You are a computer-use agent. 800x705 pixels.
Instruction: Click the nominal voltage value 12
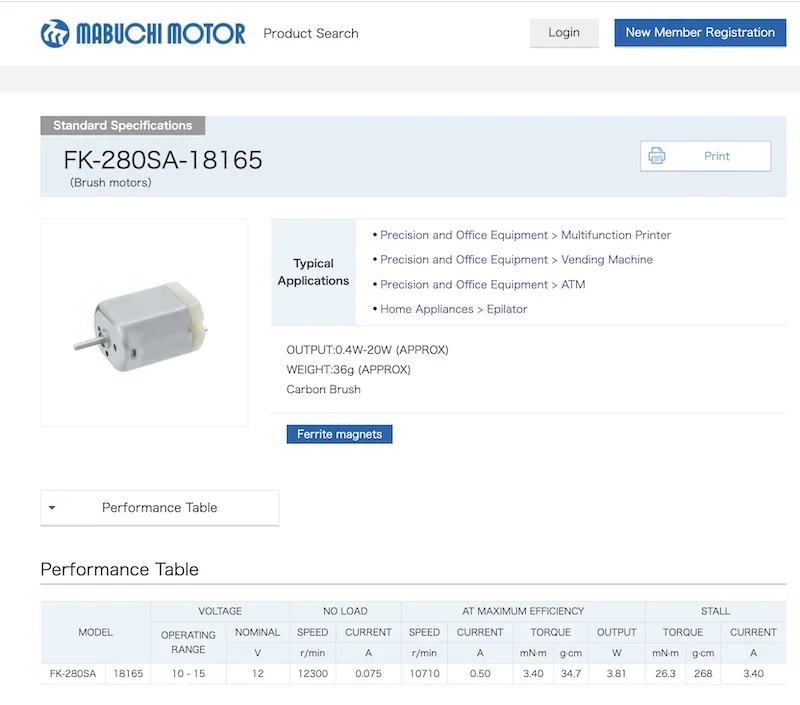coord(258,673)
